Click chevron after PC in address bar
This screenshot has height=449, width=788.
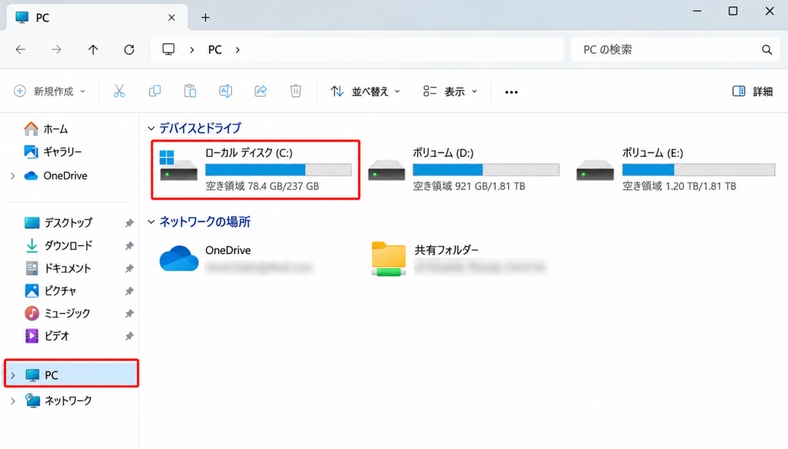click(238, 50)
